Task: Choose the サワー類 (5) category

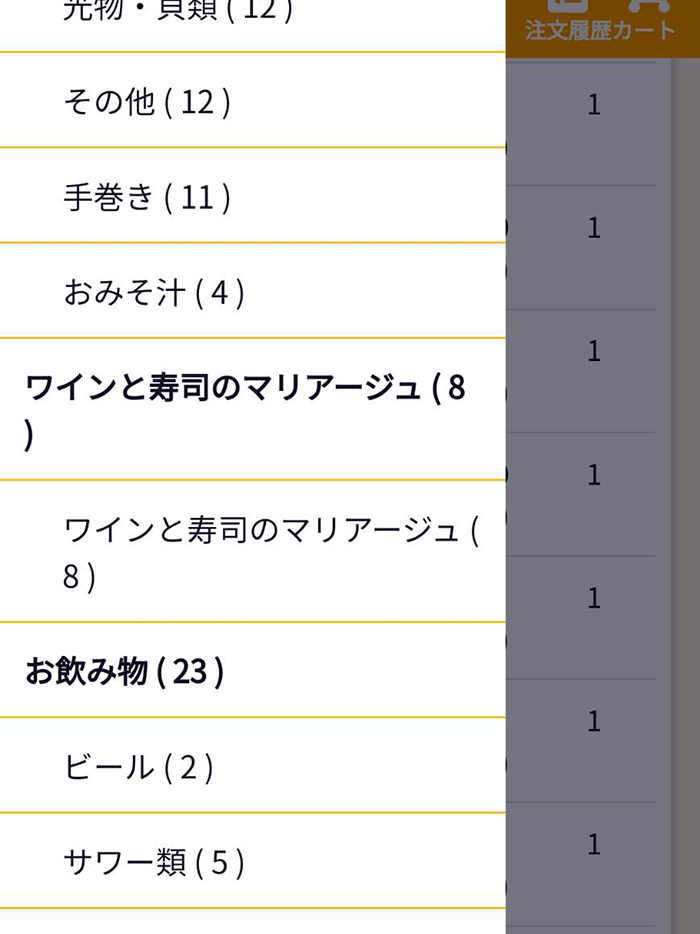Action: (x=153, y=862)
